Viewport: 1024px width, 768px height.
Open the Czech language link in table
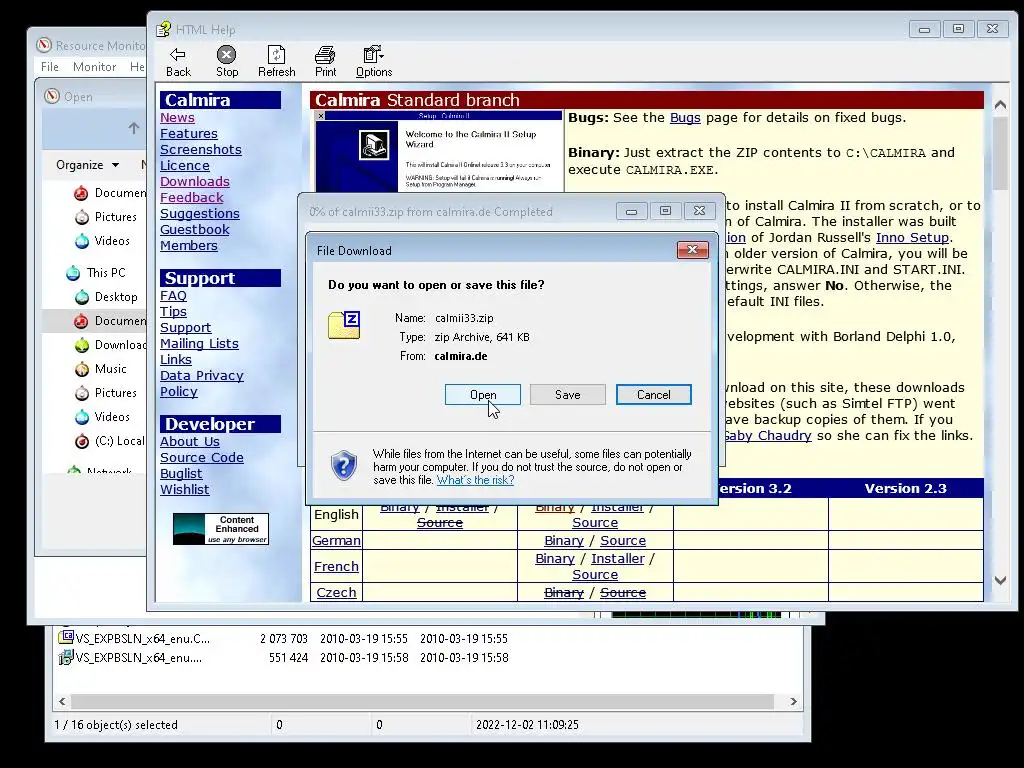(336, 592)
